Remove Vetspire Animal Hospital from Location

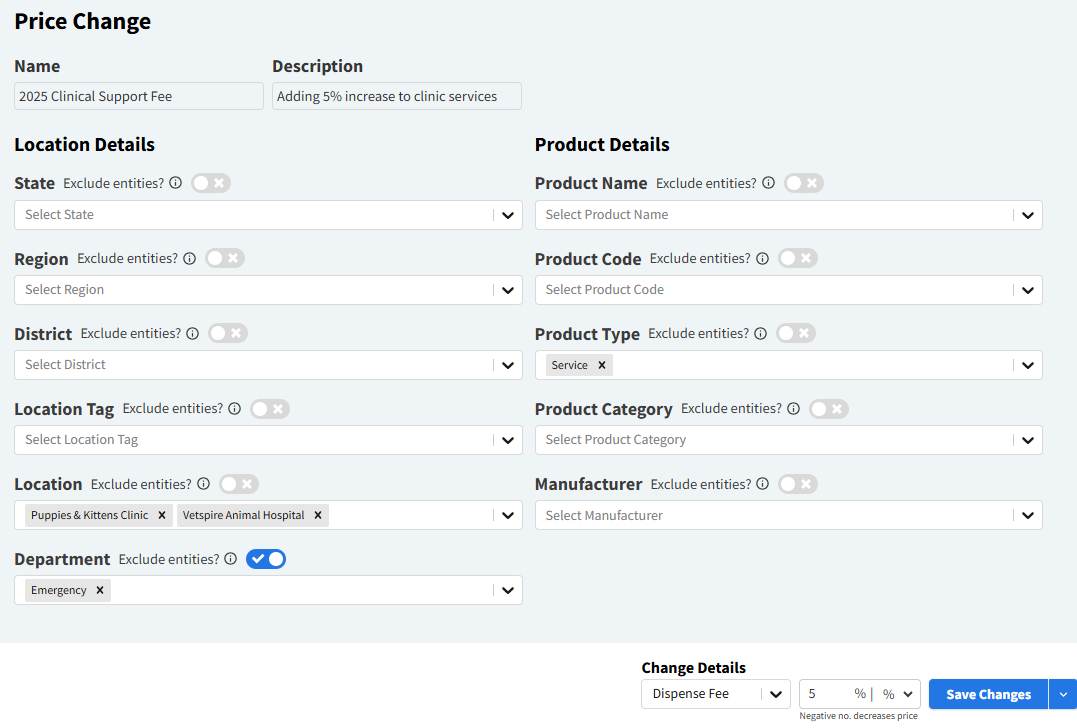point(317,515)
